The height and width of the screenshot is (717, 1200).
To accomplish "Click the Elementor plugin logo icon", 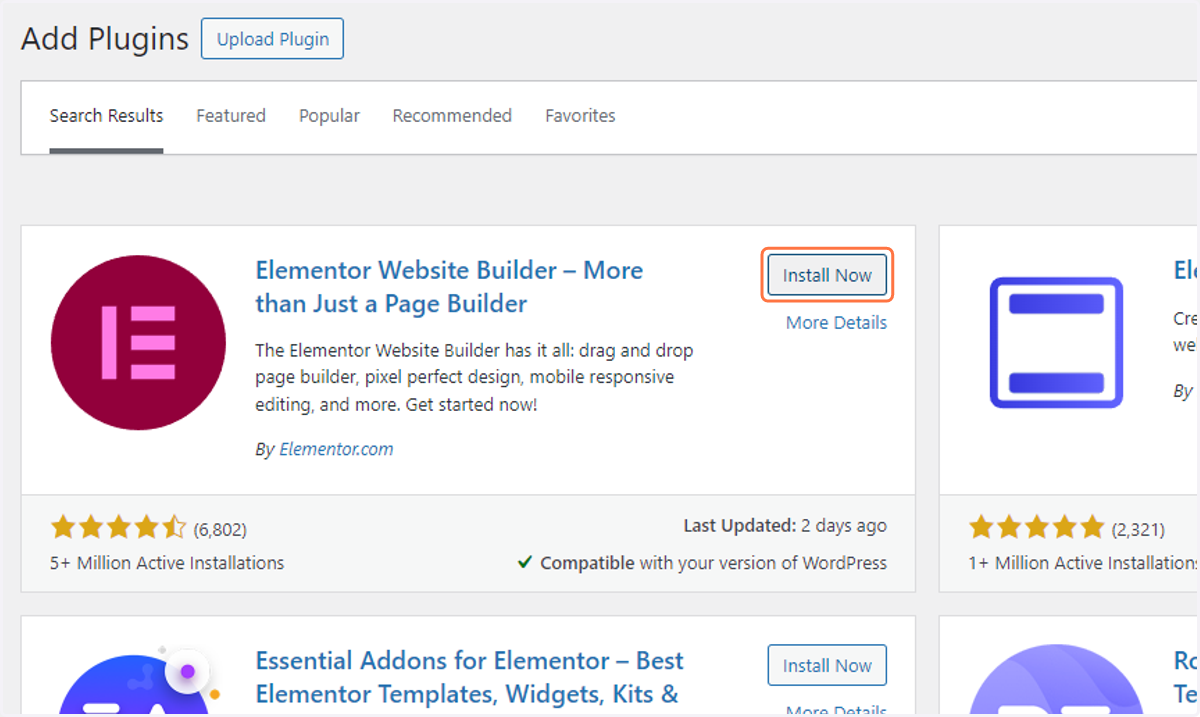I will [138, 343].
